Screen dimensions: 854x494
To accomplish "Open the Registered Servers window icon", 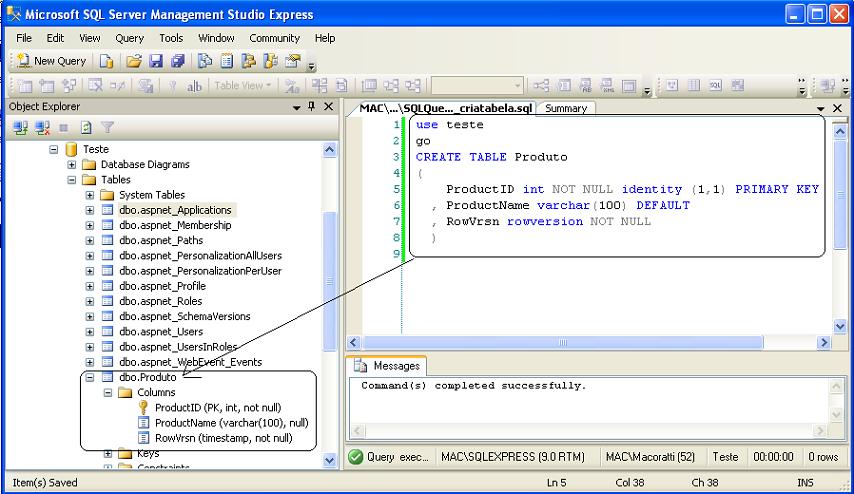I will (x=205, y=61).
